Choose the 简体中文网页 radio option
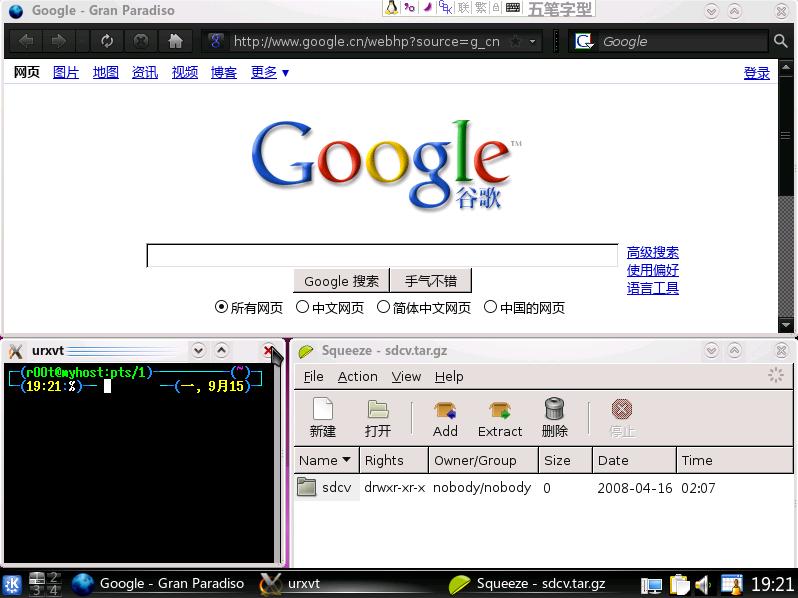 tap(383, 307)
